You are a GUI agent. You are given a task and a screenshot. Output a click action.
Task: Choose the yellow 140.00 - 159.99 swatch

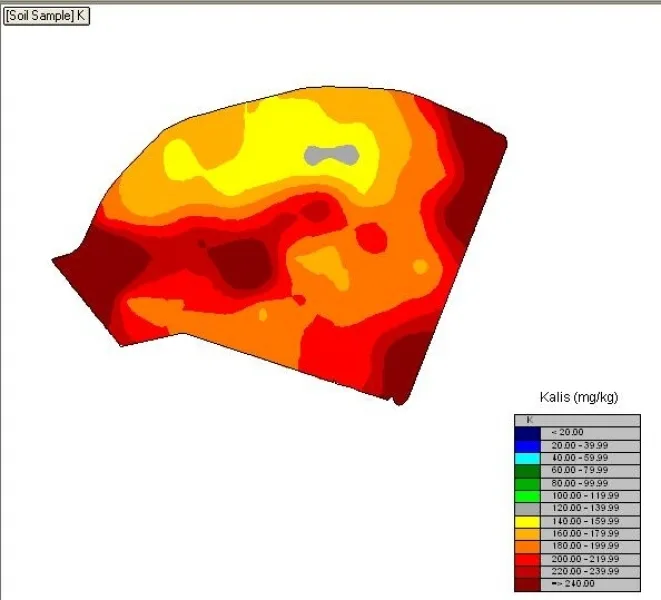pos(527,522)
